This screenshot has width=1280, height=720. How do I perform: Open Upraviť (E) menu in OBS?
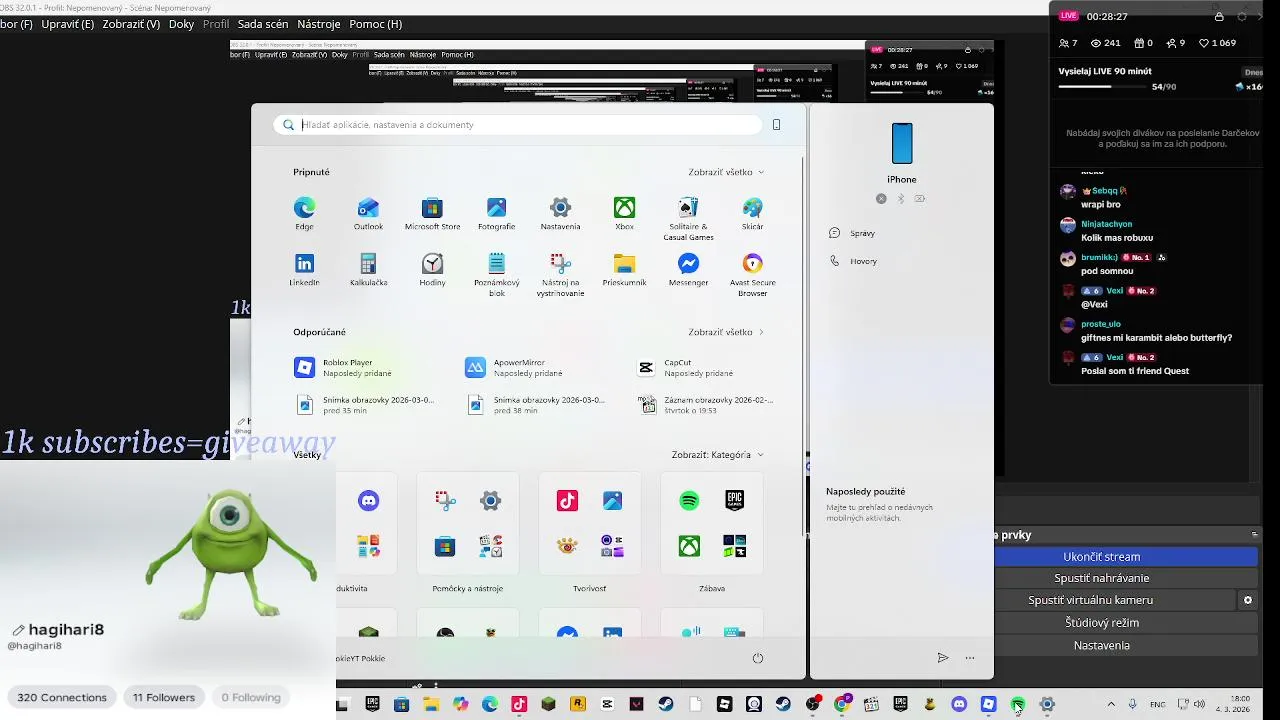pos(68,24)
